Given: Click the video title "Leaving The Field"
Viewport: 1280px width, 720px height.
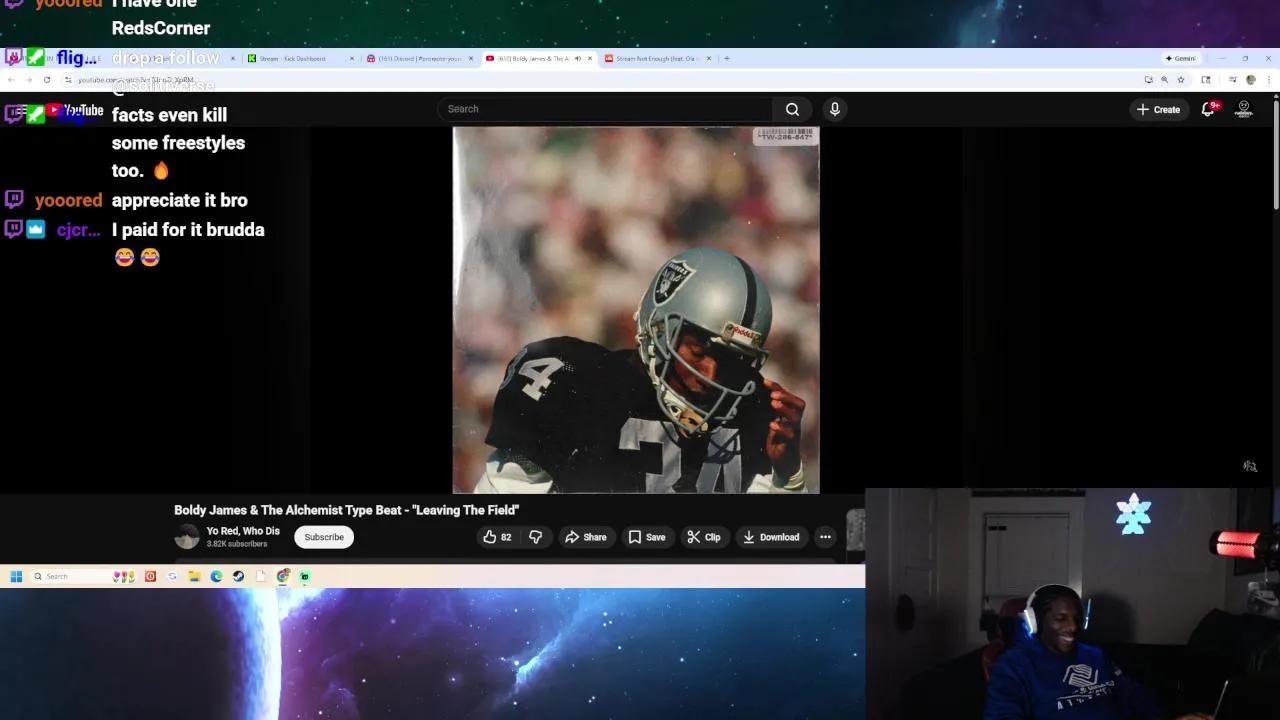Looking at the screenshot, I should point(346,510).
